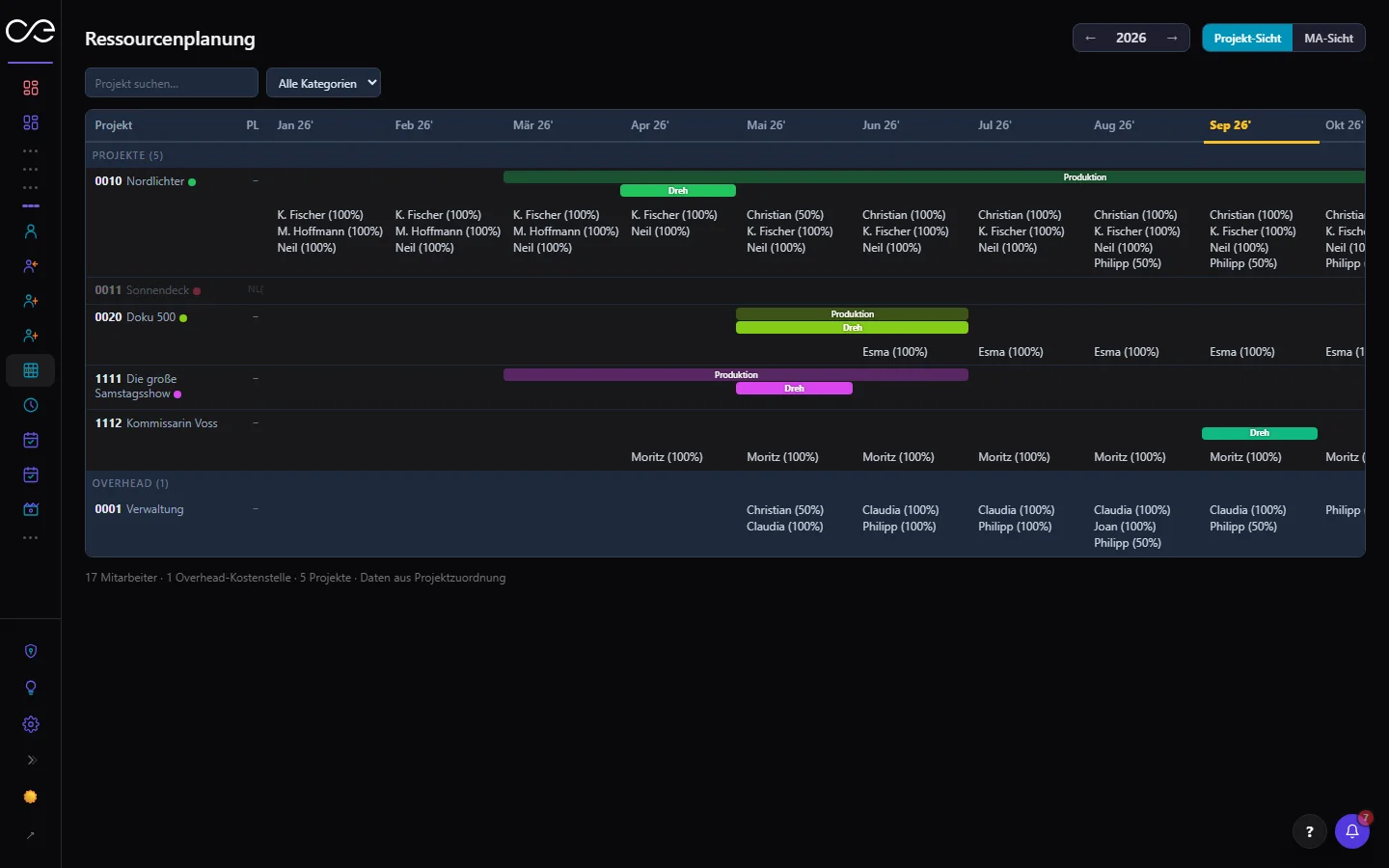Viewport: 1389px width, 868px height.
Task: Open the clock icon in sidebar
Action: 31,405
